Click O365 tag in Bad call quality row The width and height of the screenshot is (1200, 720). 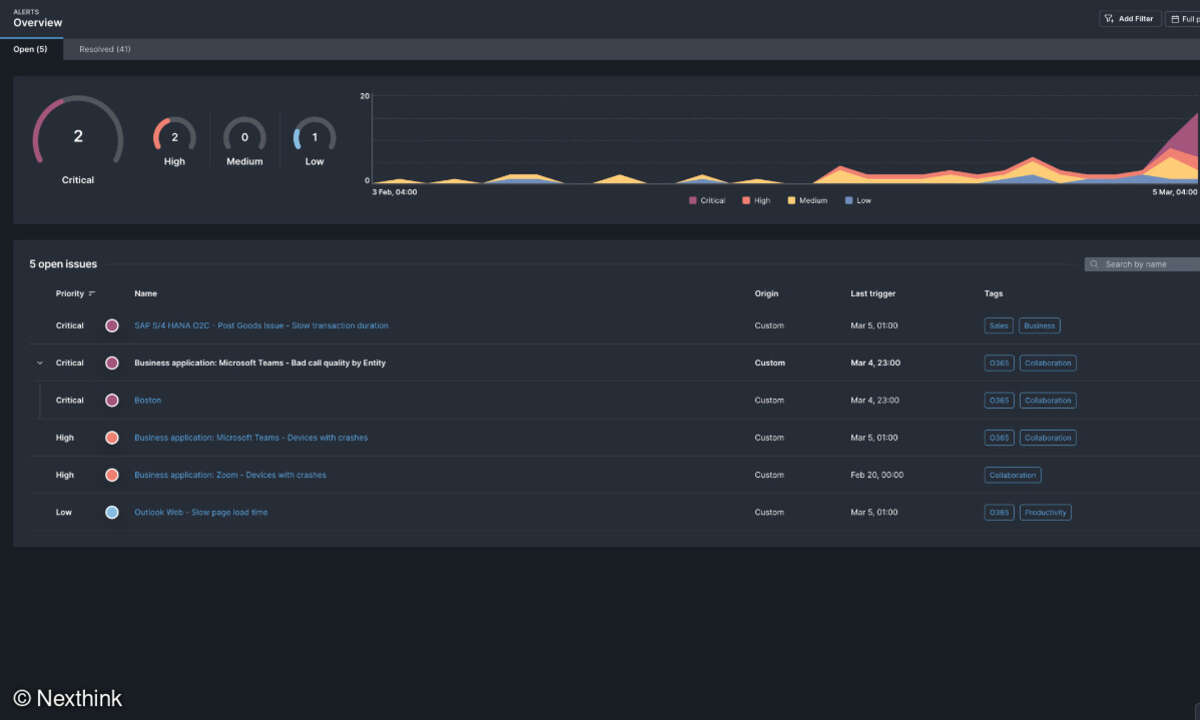(x=999, y=363)
